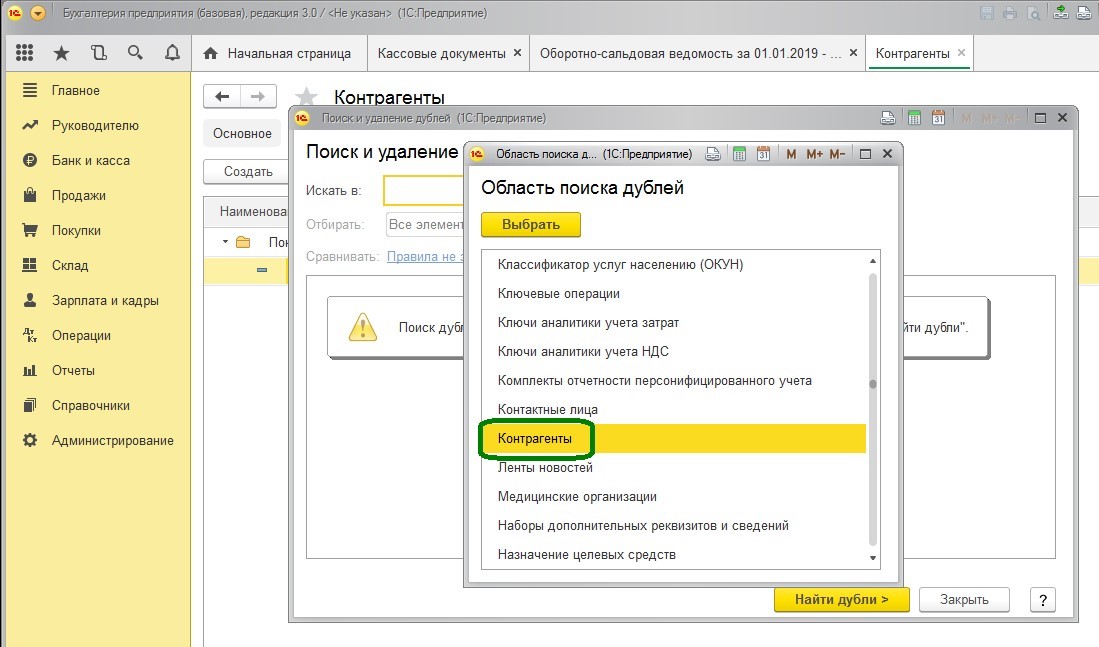
Task: Open Справочники section
Action: [90, 406]
